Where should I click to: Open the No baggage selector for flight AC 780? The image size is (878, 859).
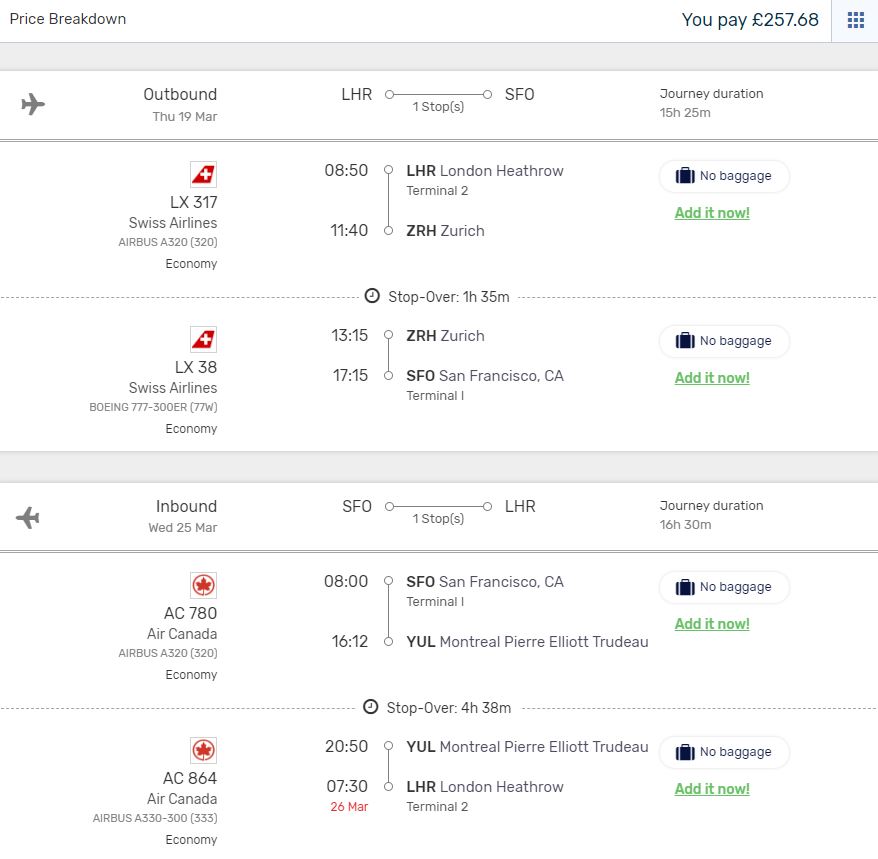(x=725, y=587)
